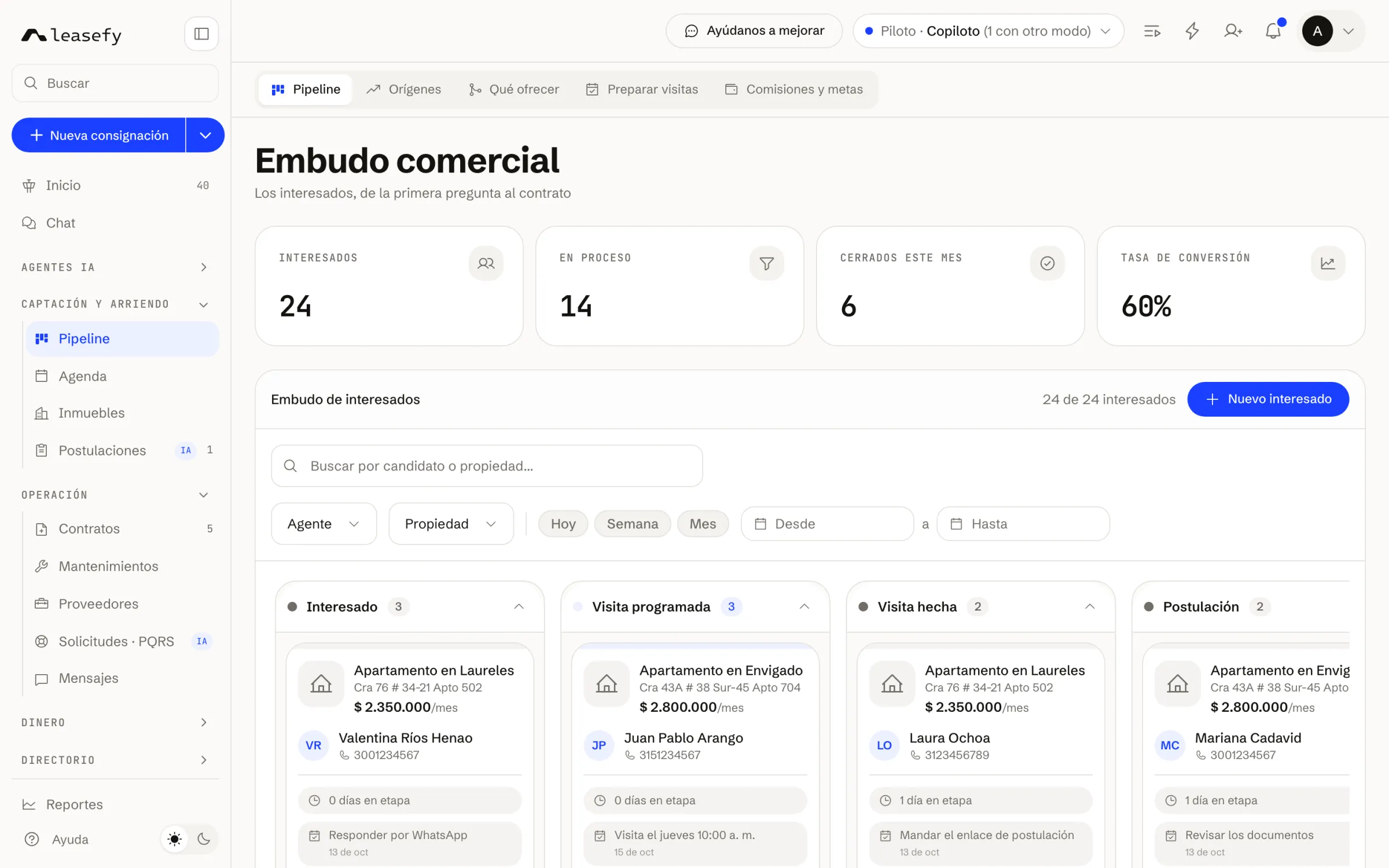Switch to the Orígenes tab
The width and height of the screenshot is (1389, 868).
click(404, 89)
